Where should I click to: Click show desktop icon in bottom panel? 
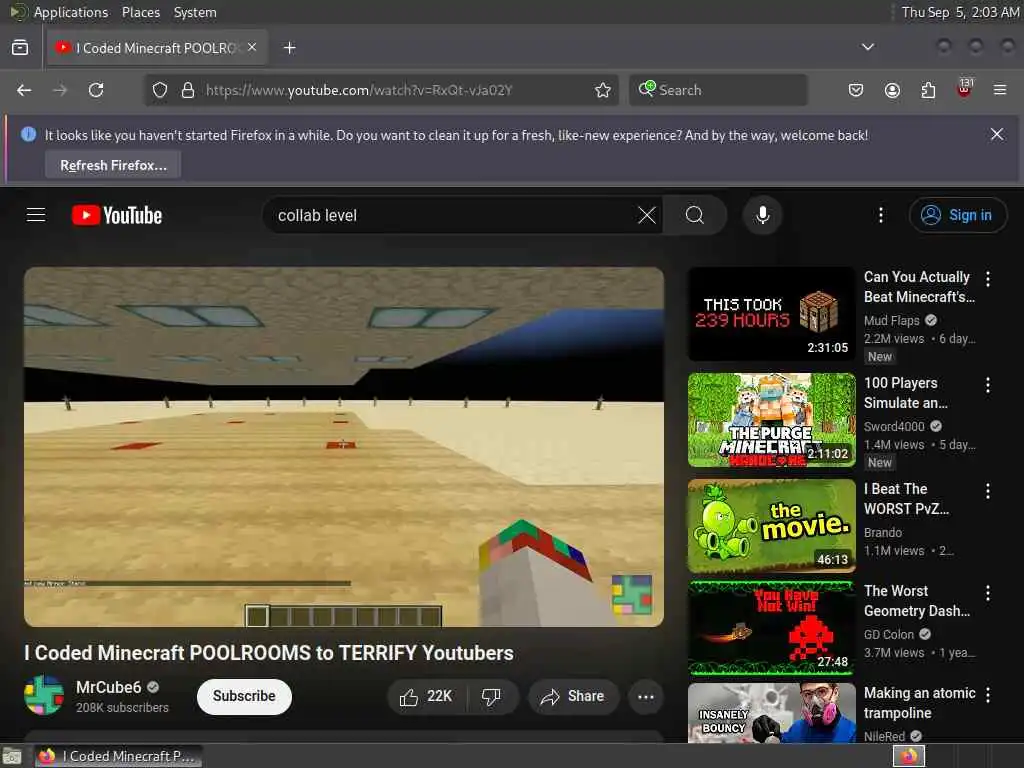pyautogui.click(x=12, y=757)
